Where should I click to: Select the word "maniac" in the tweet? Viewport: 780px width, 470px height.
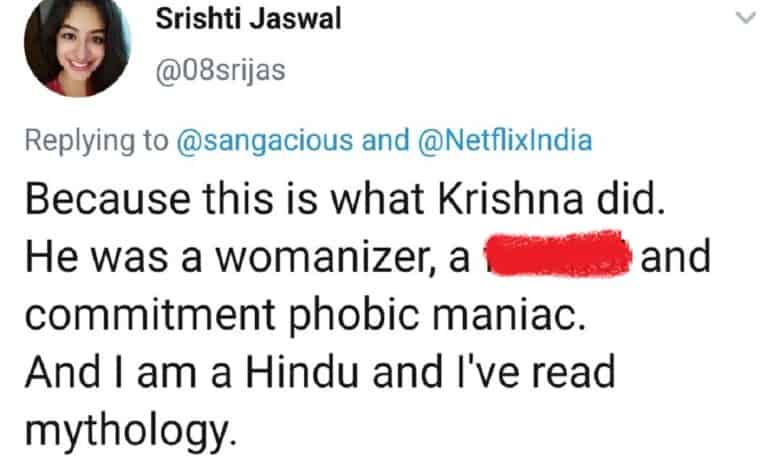coord(509,315)
